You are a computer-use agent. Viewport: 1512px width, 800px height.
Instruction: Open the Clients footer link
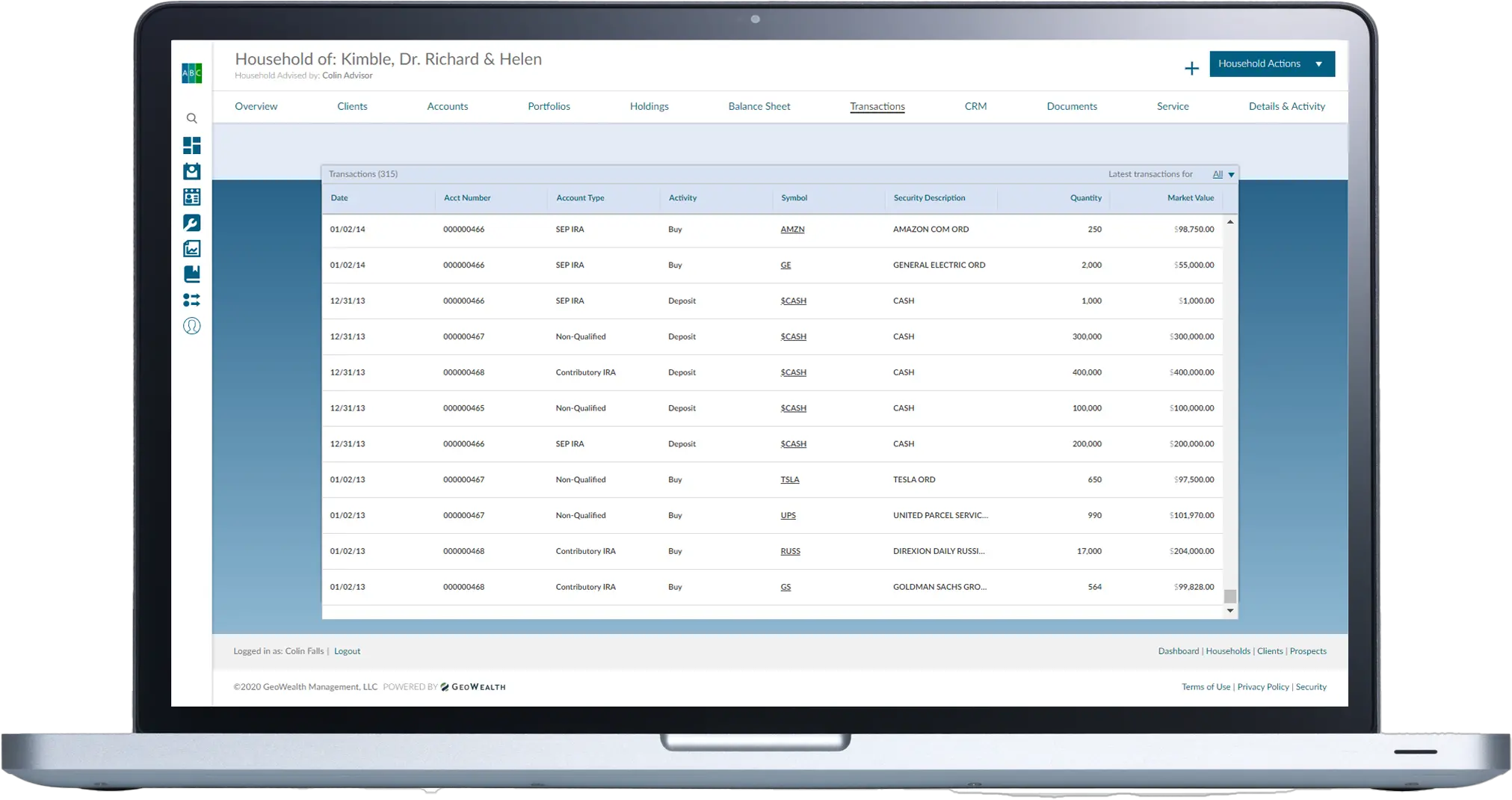coord(1269,651)
